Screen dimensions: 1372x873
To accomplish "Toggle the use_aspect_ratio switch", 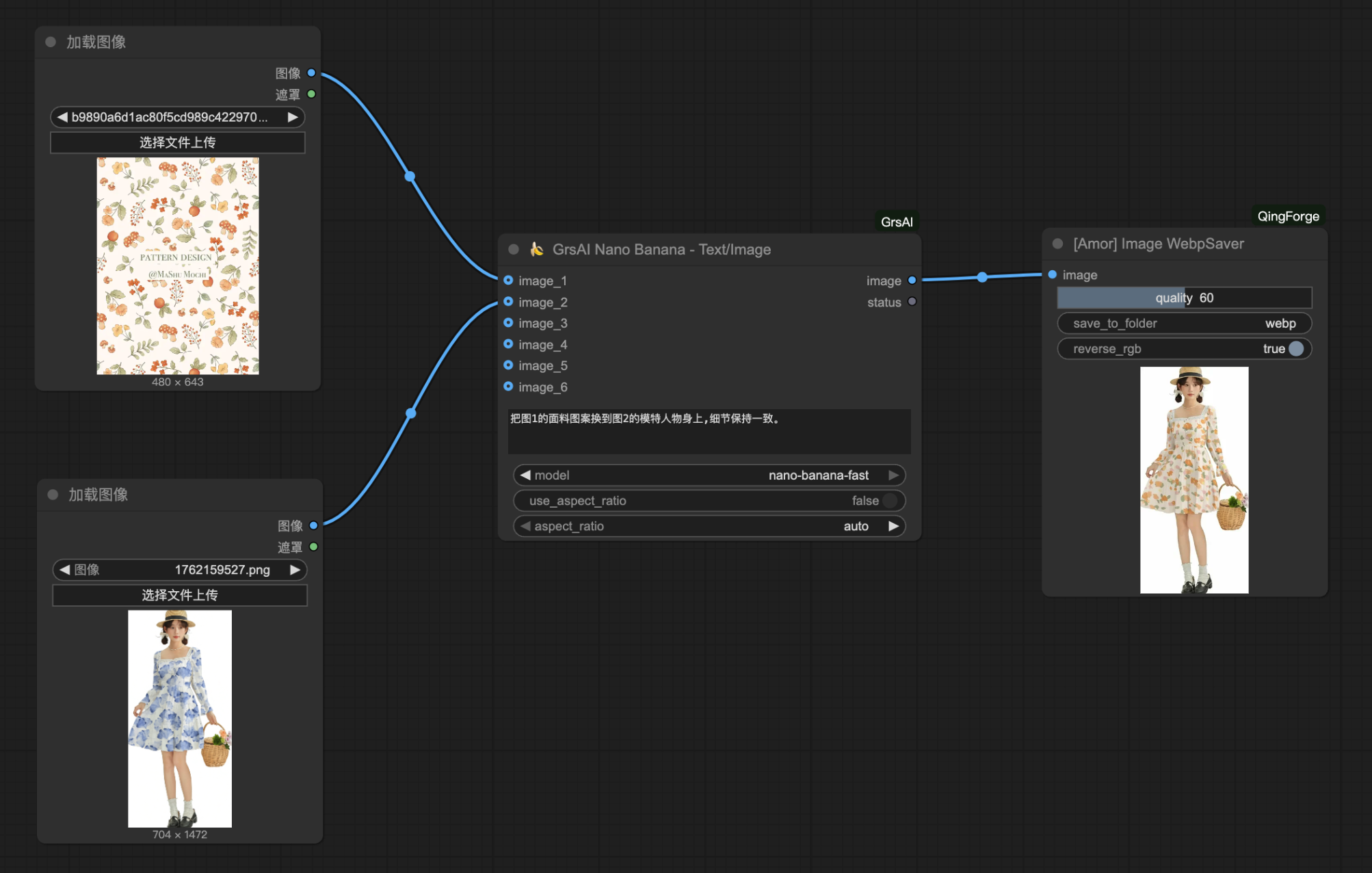I will coord(889,501).
